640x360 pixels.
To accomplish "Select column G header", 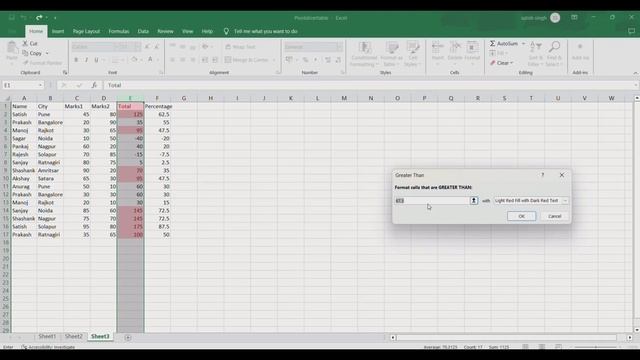I will pos(184,98).
